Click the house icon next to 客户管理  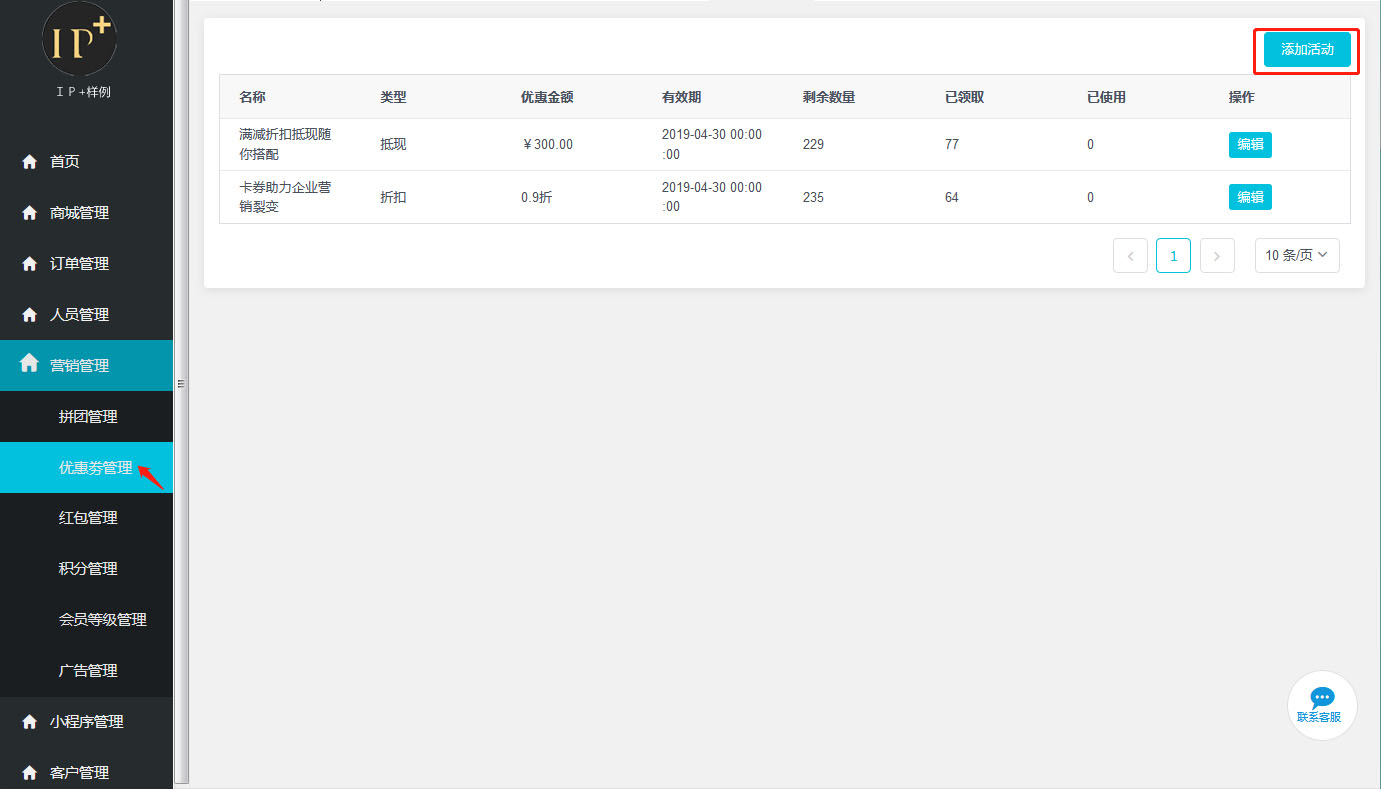29,773
